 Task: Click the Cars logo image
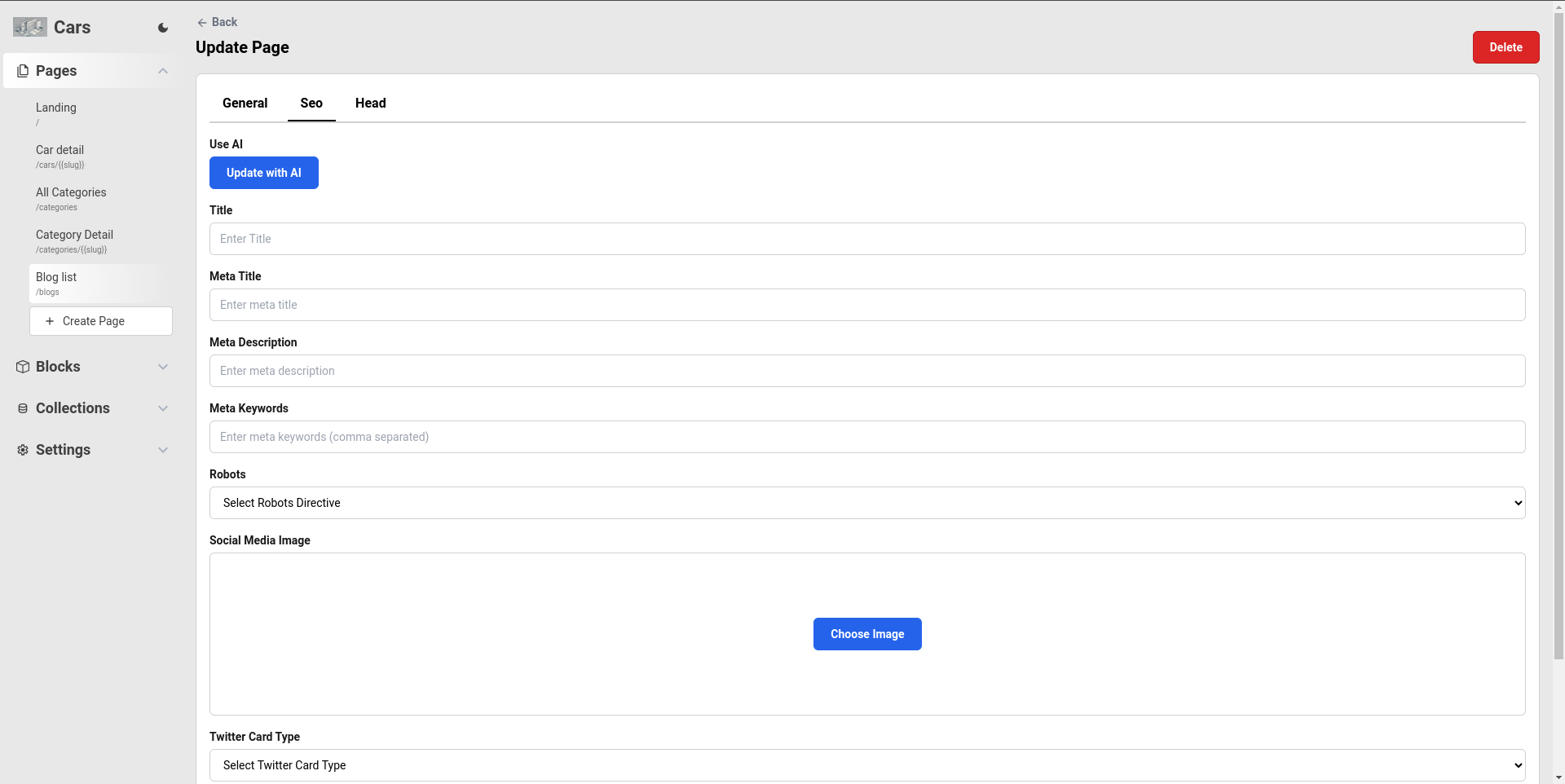(x=30, y=28)
